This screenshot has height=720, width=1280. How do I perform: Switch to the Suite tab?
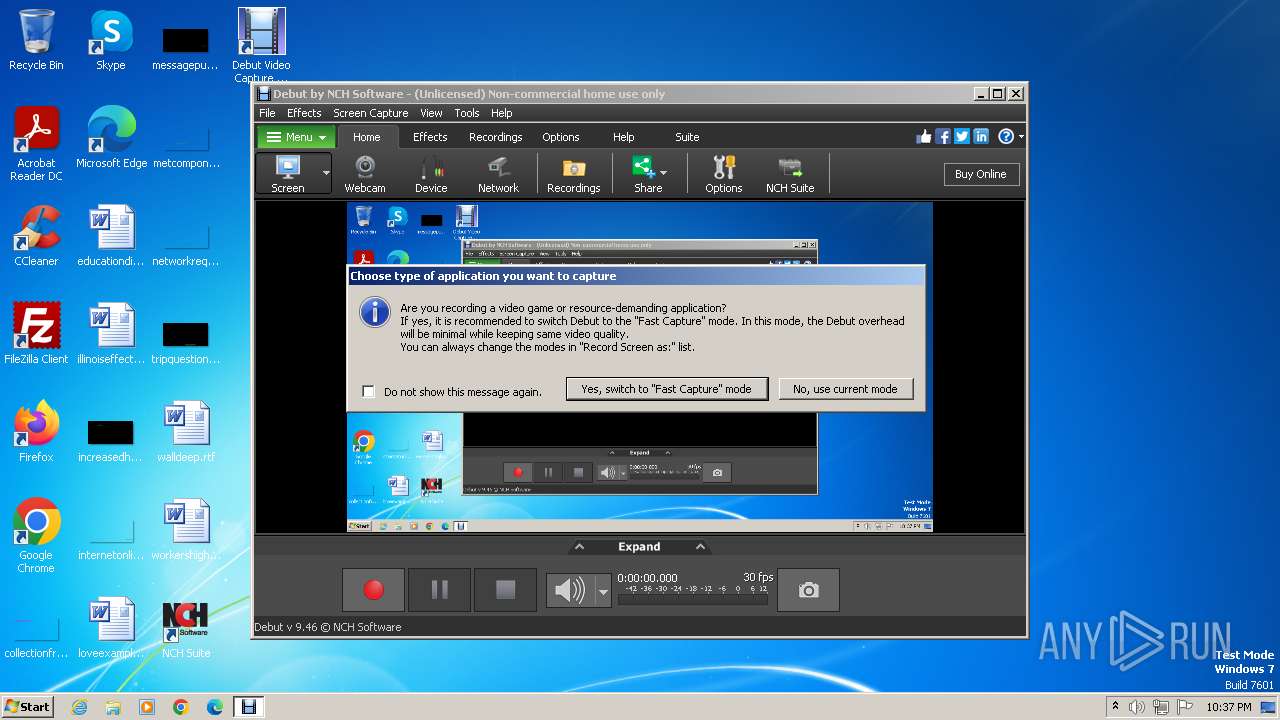687,137
